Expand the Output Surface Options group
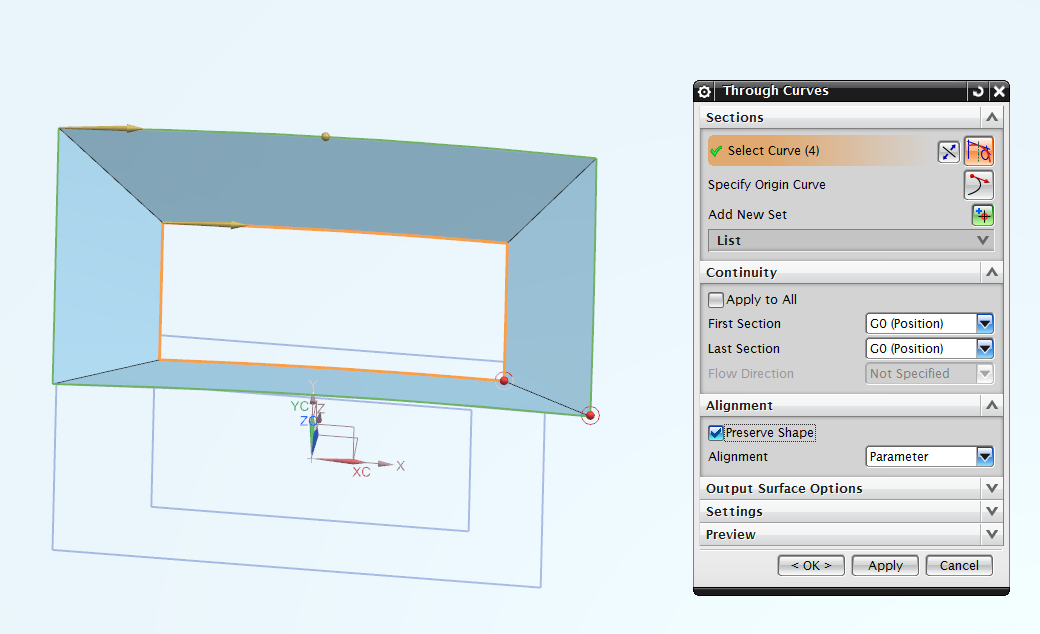 point(992,488)
